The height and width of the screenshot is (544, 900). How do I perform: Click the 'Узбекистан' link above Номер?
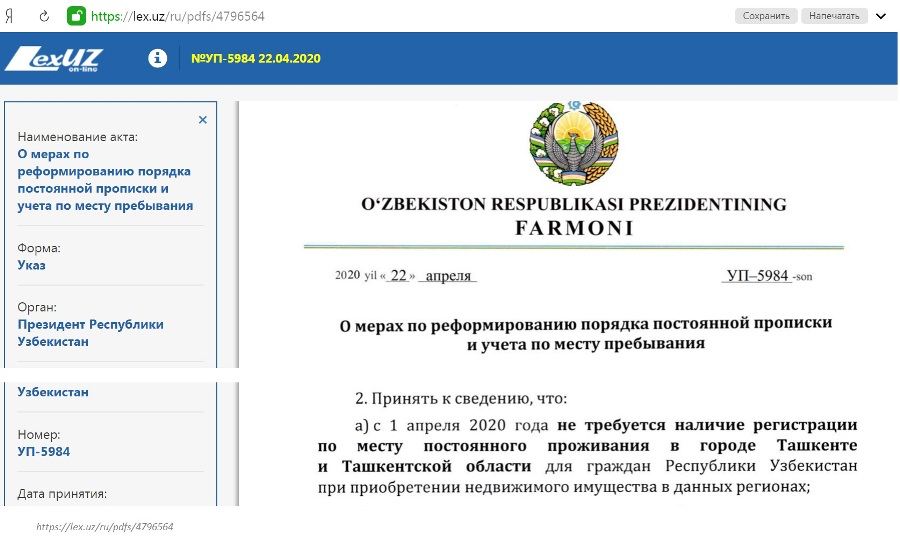coord(53,392)
